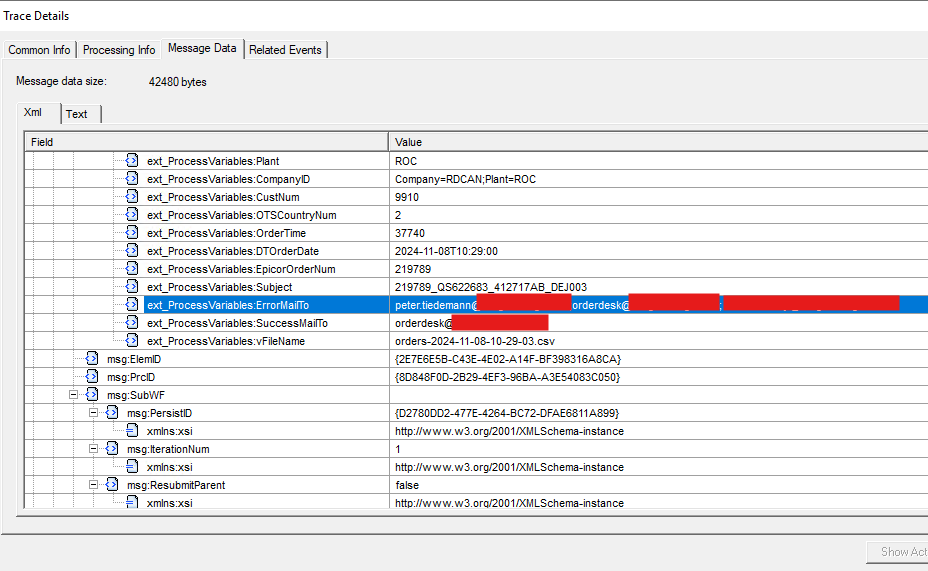
Task: Collapse the msg:PersistID tree node
Action: [x=94, y=412]
